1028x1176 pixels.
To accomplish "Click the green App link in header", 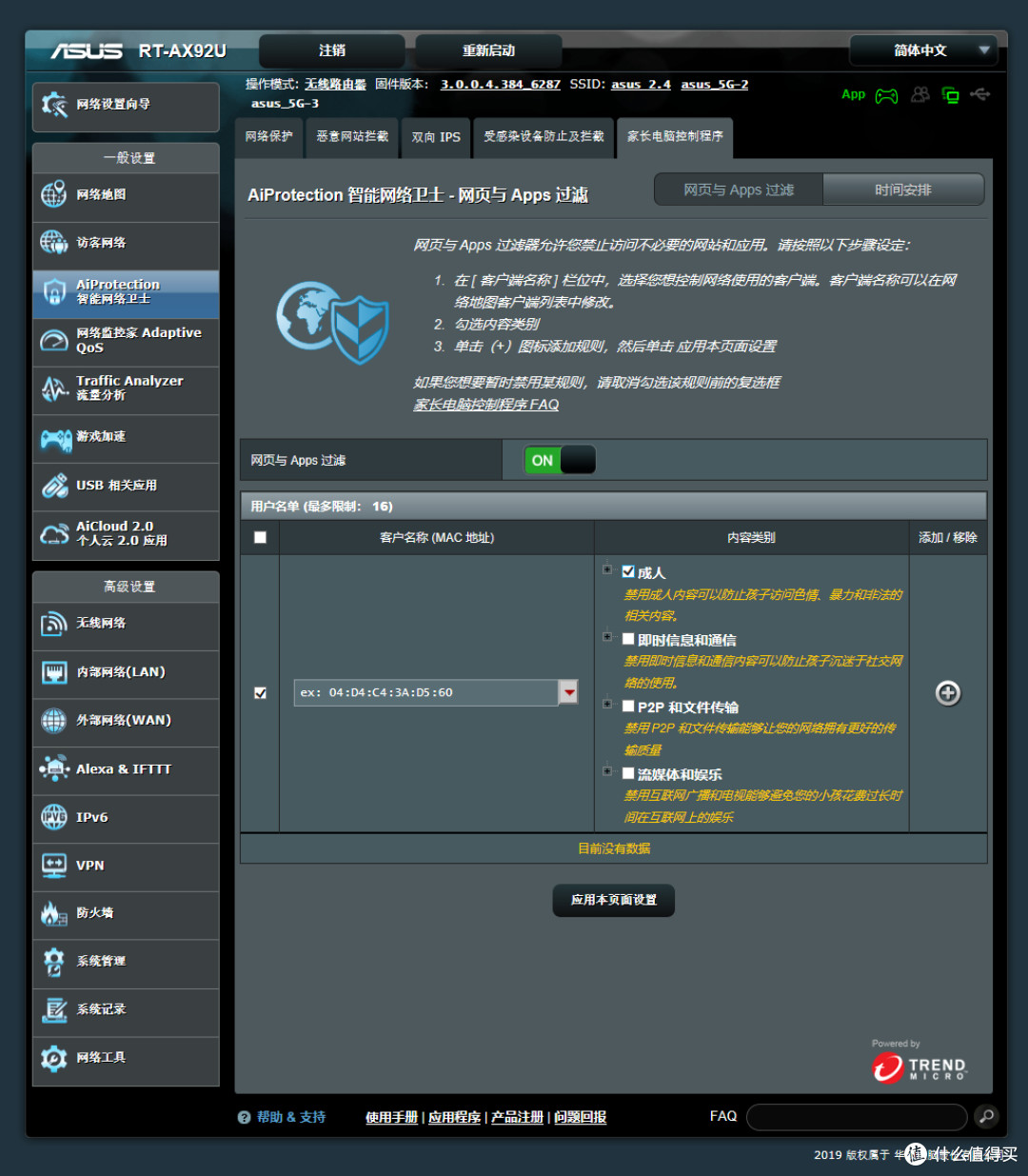I will 853,94.
